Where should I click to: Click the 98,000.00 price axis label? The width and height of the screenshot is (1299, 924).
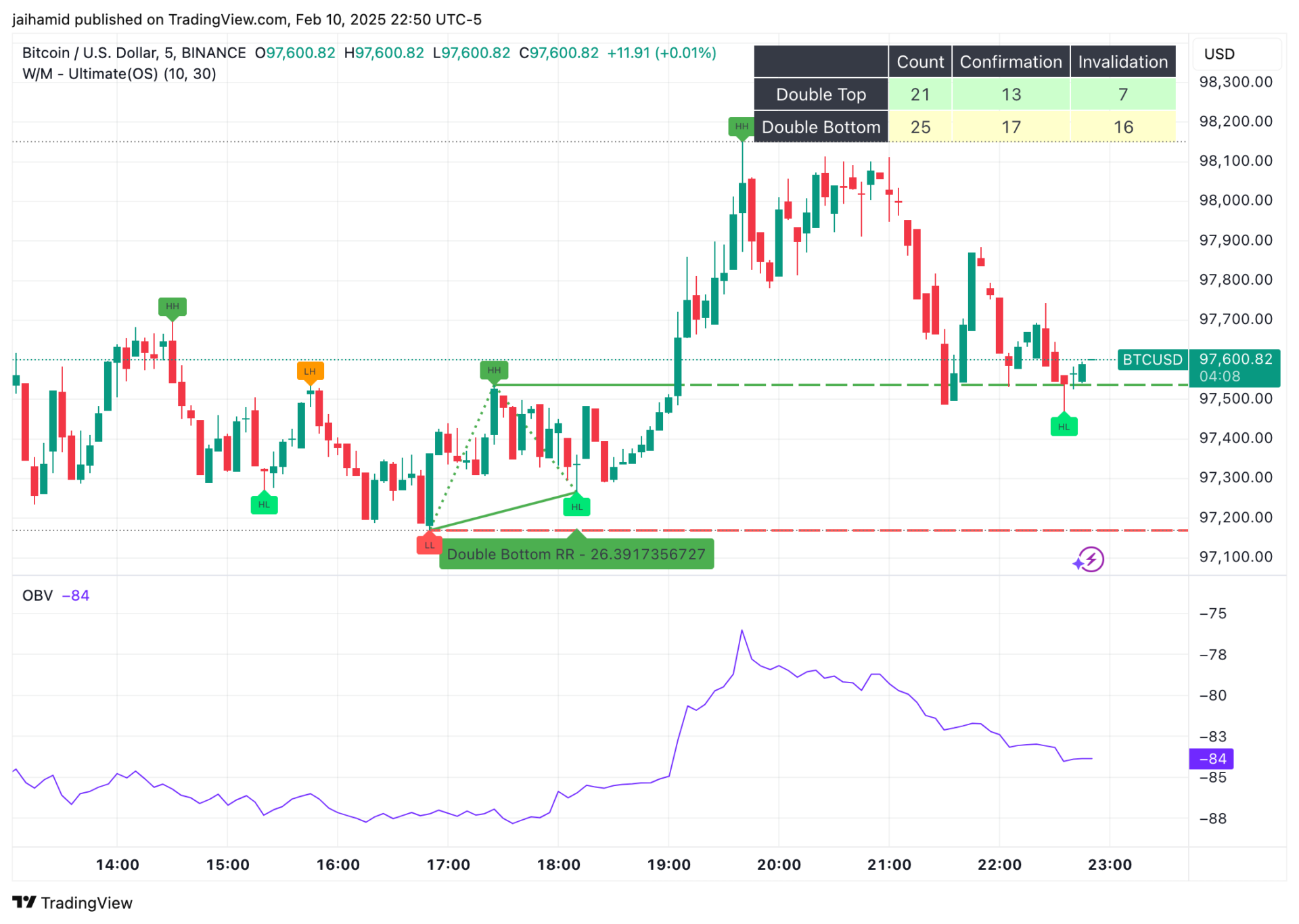[1235, 200]
